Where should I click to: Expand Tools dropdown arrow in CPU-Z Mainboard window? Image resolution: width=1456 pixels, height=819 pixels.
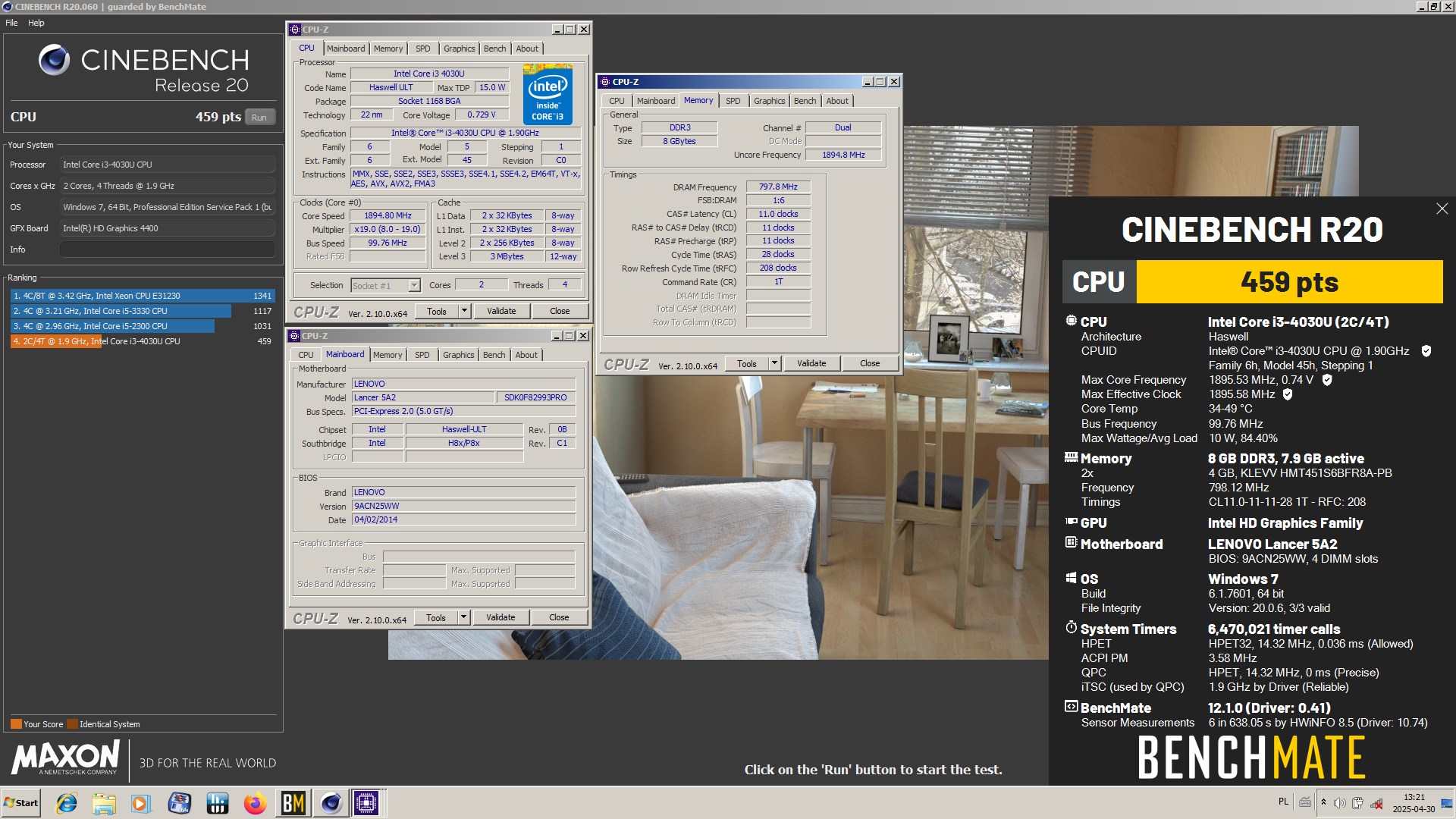click(x=463, y=617)
